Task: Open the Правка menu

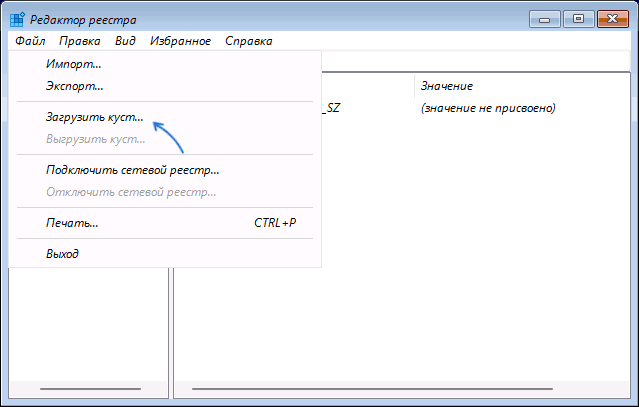Action: (79, 41)
